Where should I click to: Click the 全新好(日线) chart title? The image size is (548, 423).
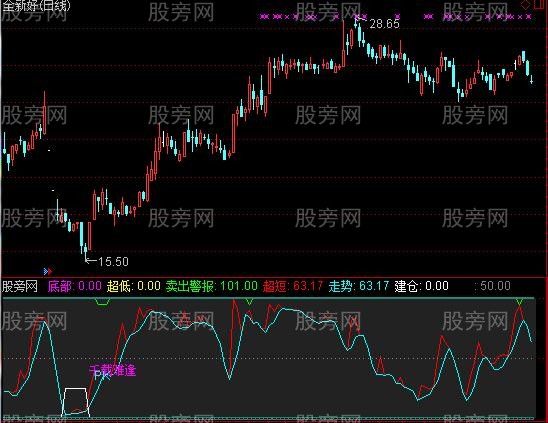pyautogui.click(x=36, y=6)
